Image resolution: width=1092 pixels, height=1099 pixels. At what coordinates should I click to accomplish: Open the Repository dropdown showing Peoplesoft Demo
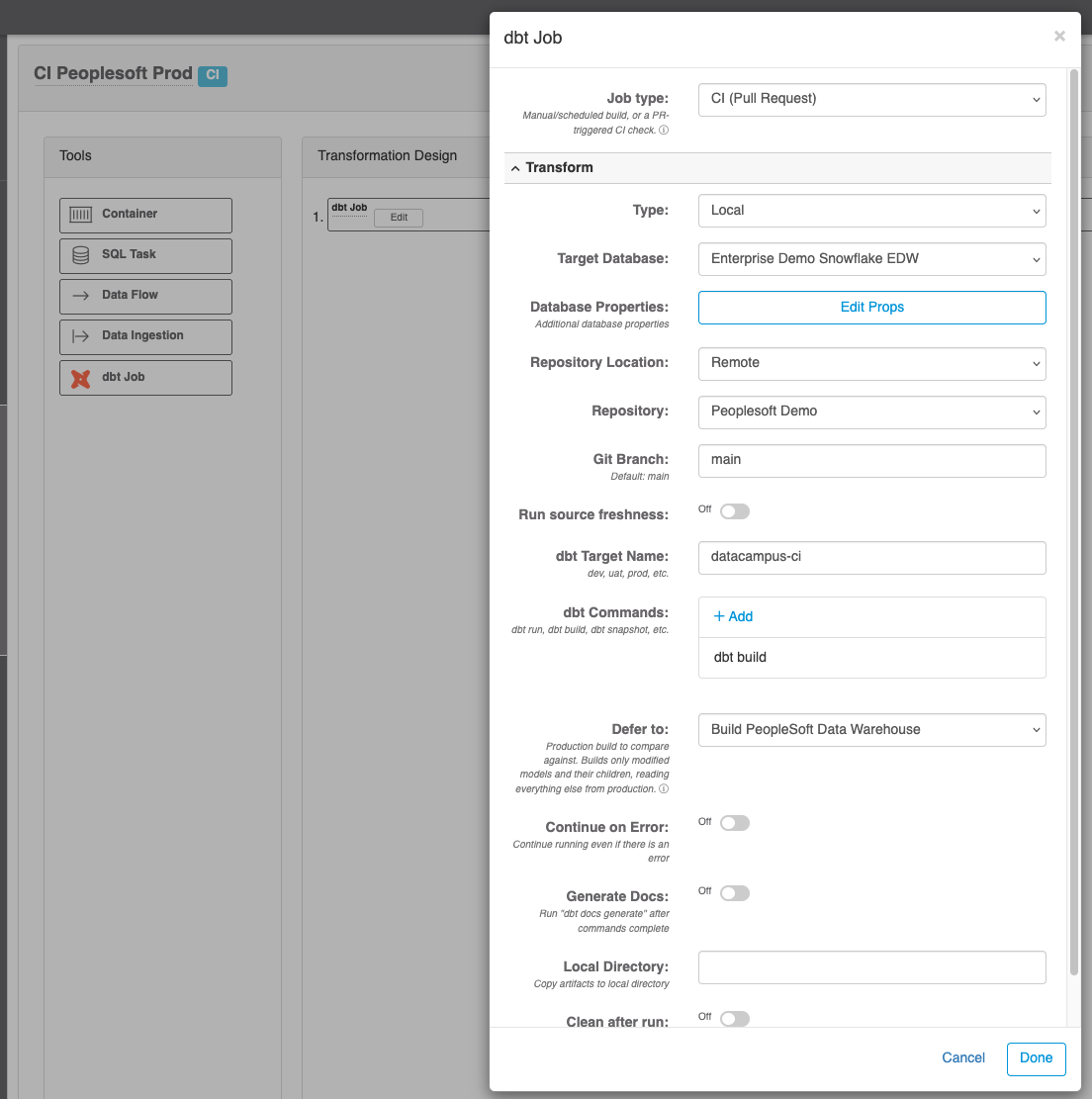[871, 412]
